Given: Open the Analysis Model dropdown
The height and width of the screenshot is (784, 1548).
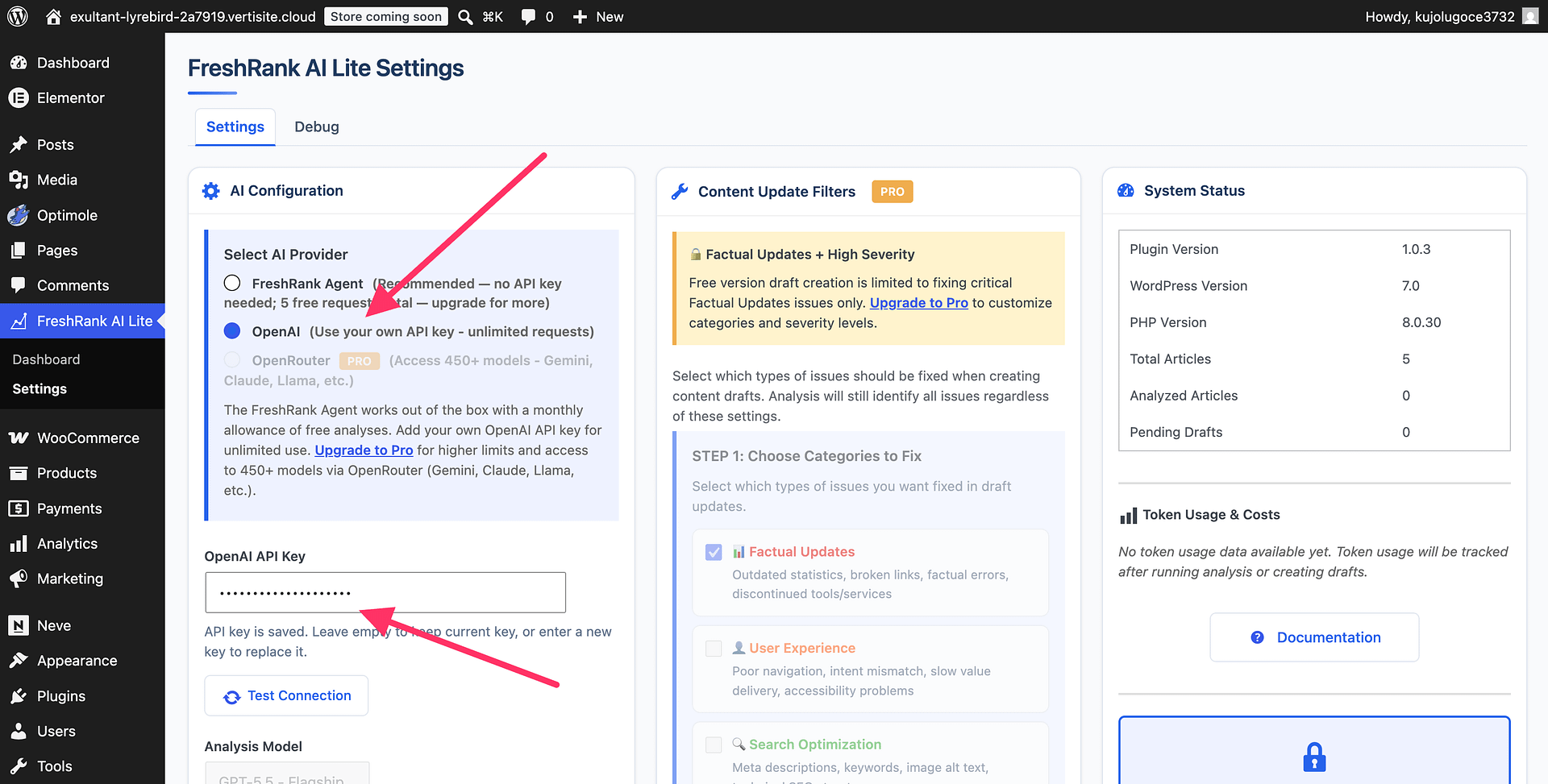Looking at the screenshot, I should [x=287, y=774].
